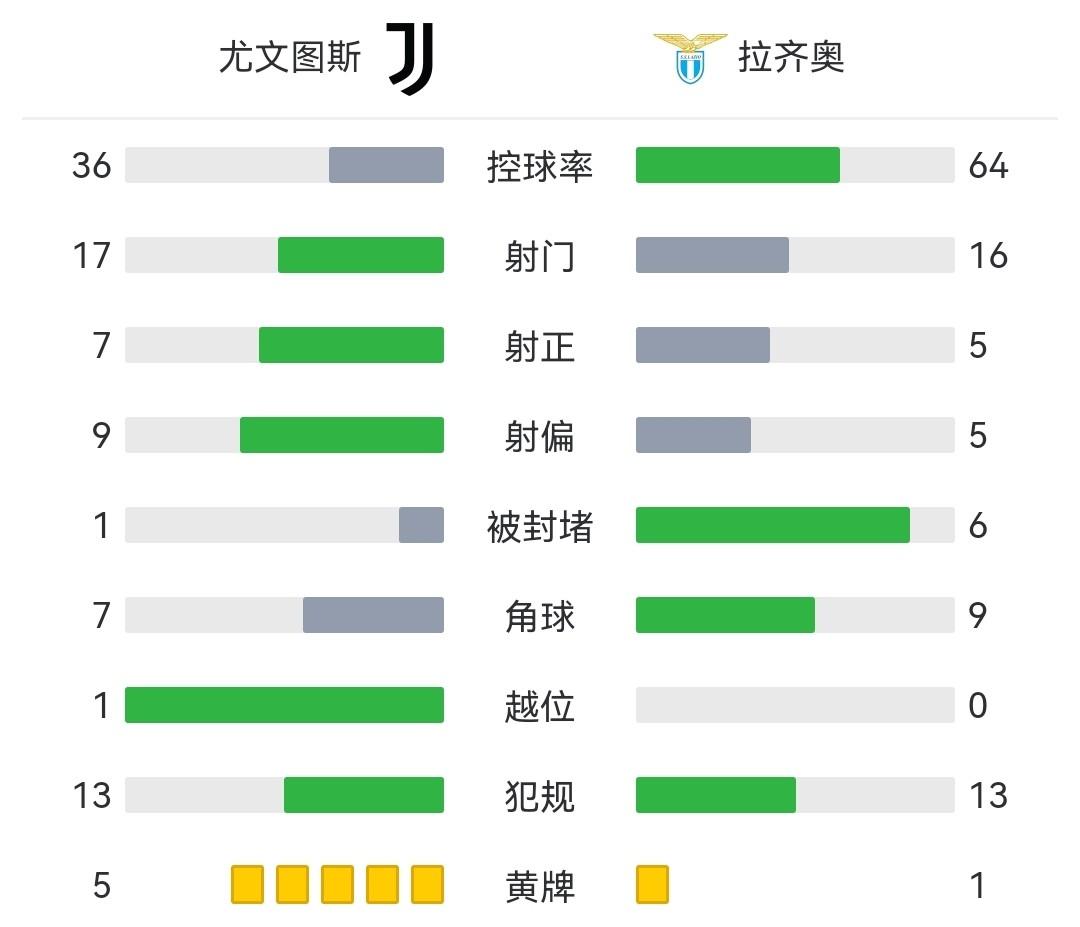
Task: Click the Lazio eagle crest
Action: pos(690,58)
